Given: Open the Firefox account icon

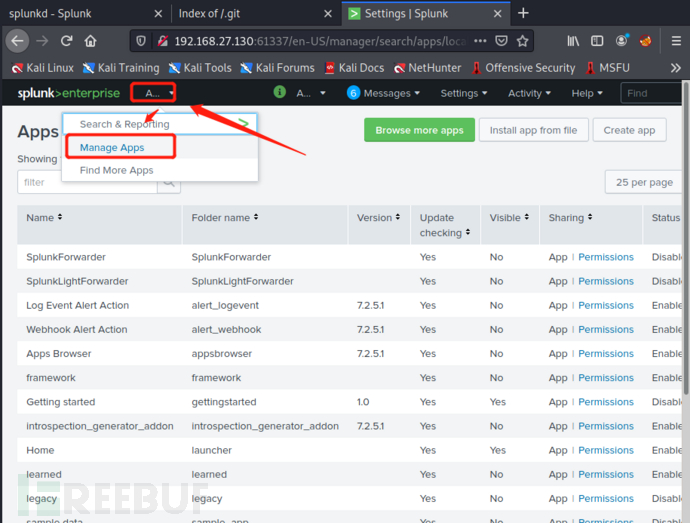Looking at the screenshot, I should pos(622,41).
